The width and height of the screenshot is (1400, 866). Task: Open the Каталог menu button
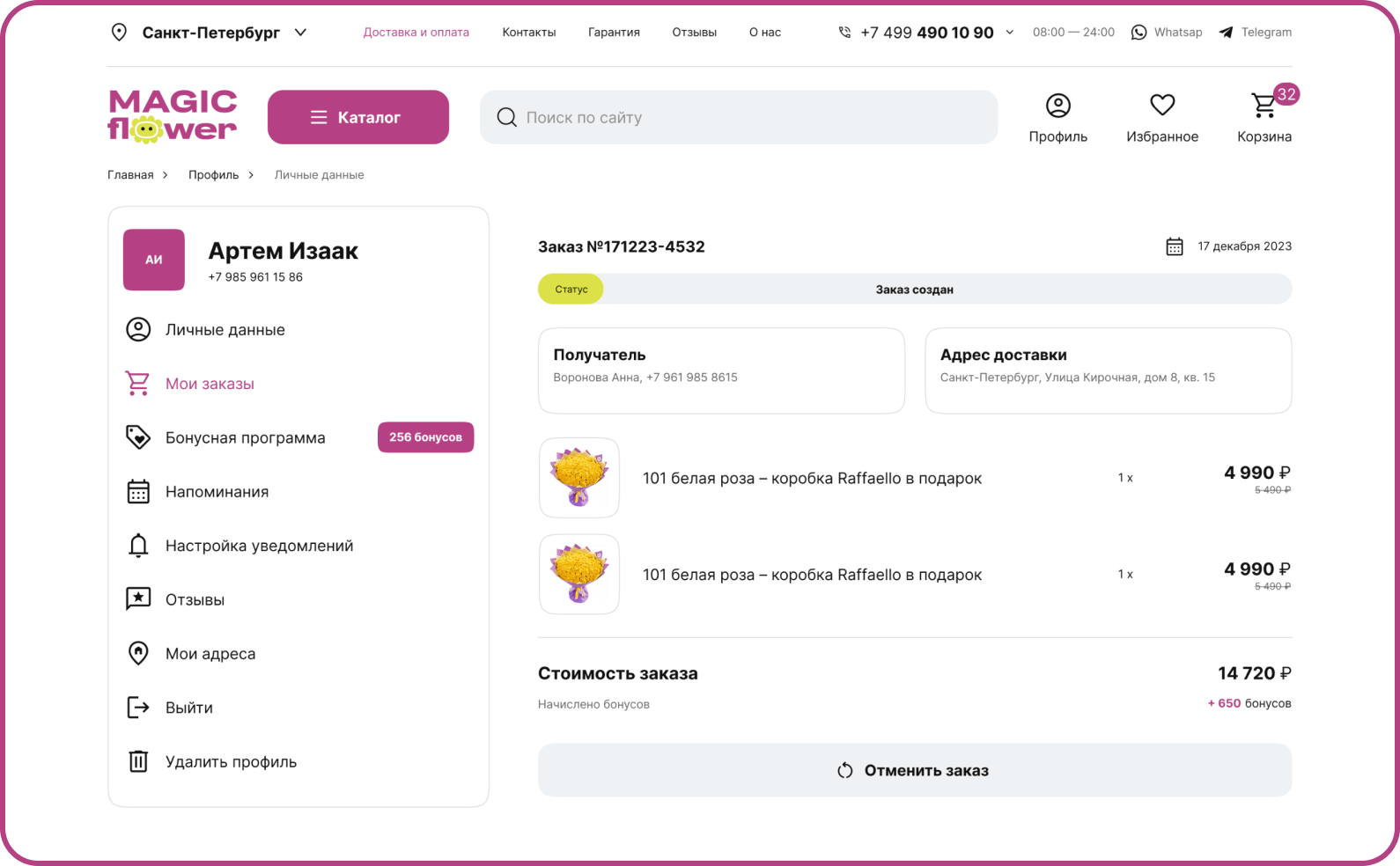click(x=357, y=117)
